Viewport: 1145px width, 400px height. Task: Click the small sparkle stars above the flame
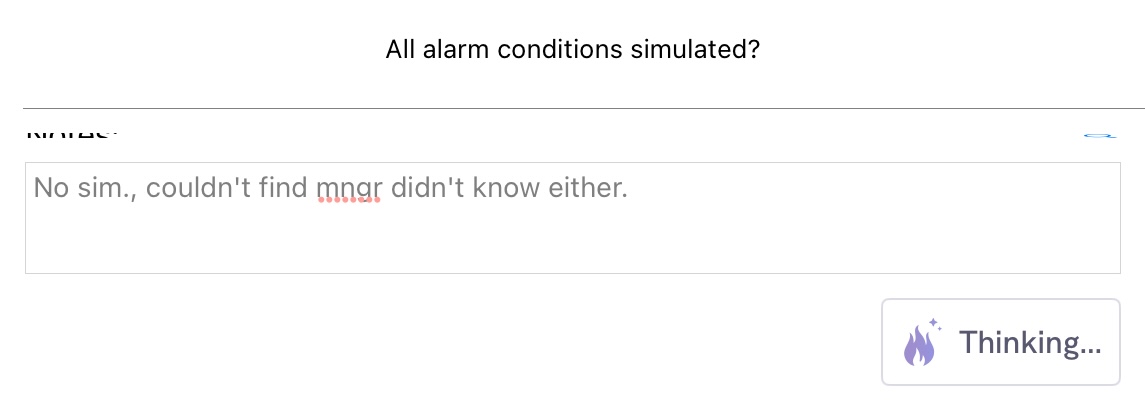(934, 324)
